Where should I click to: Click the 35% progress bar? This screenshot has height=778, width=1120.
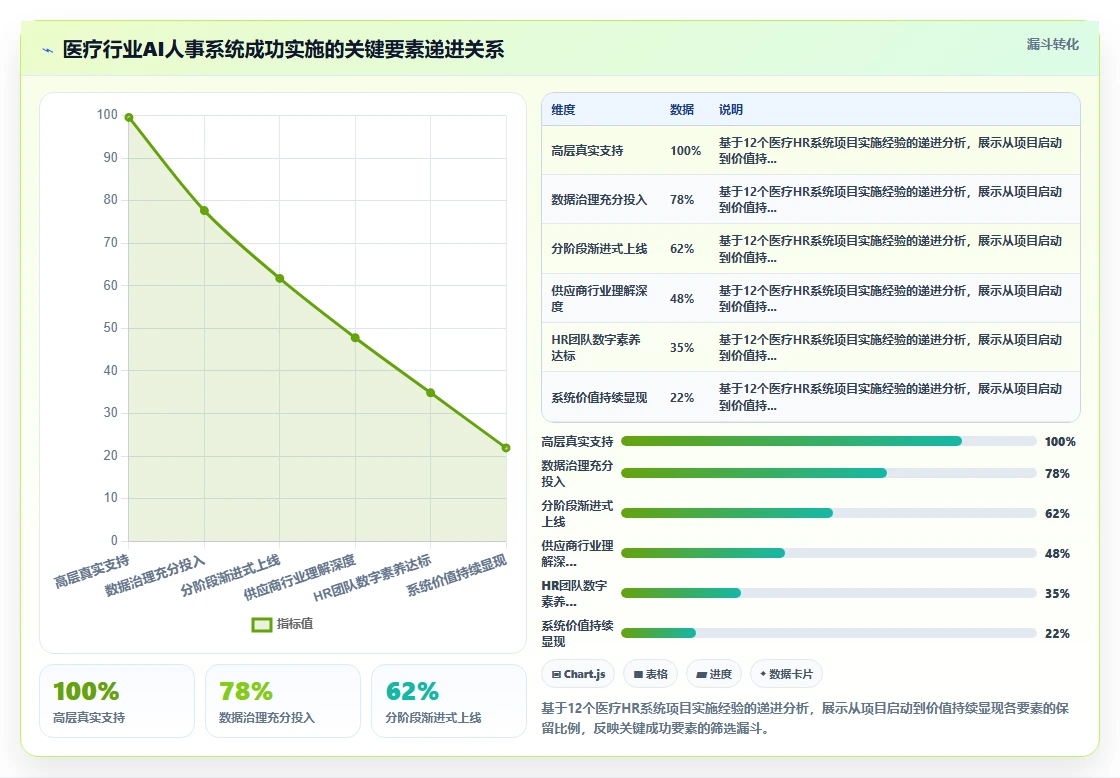click(x=829, y=593)
